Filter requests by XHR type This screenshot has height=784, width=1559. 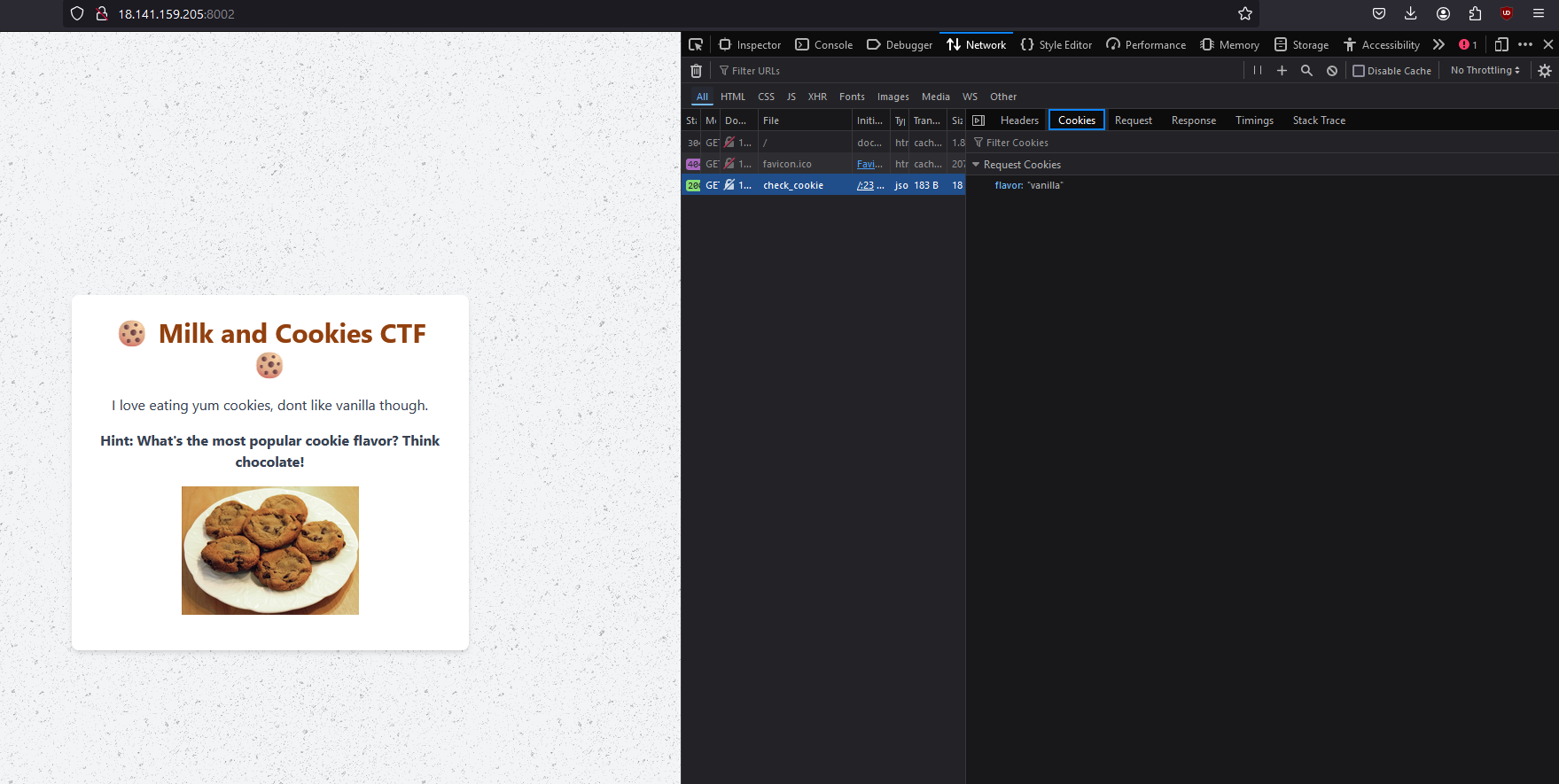click(816, 97)
